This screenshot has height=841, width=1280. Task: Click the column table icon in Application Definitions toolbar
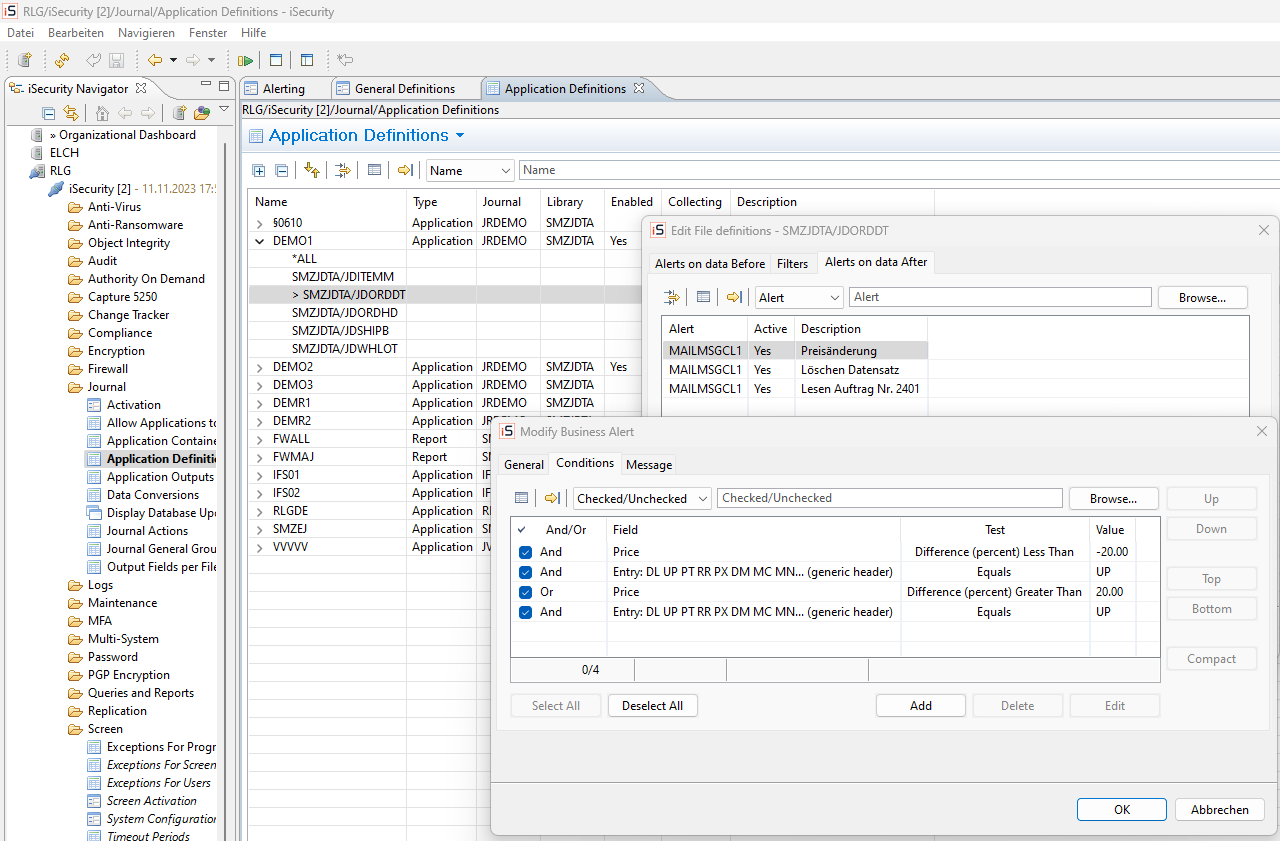click(374, 170)
